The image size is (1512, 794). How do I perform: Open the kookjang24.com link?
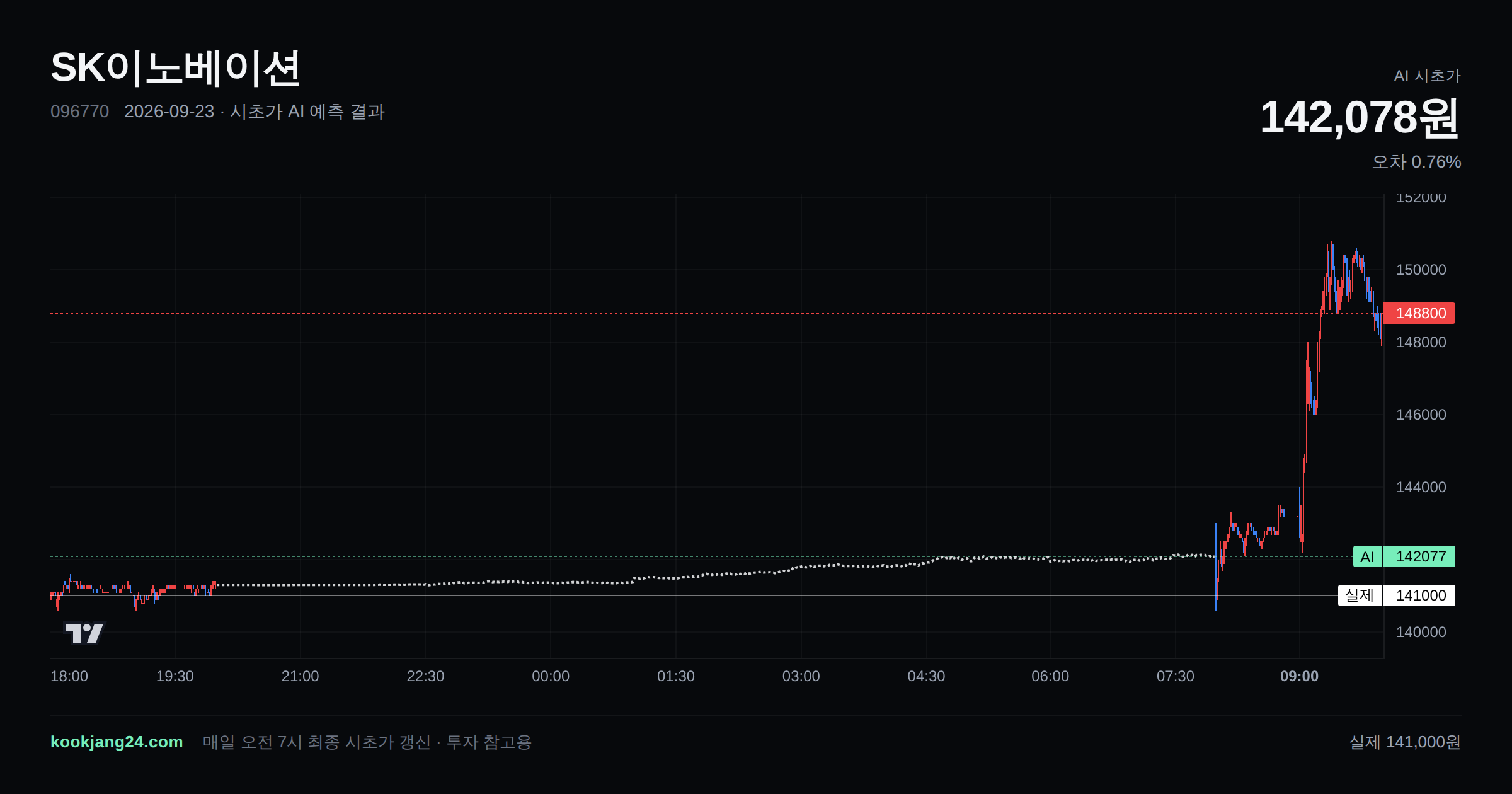click(117, 742)
